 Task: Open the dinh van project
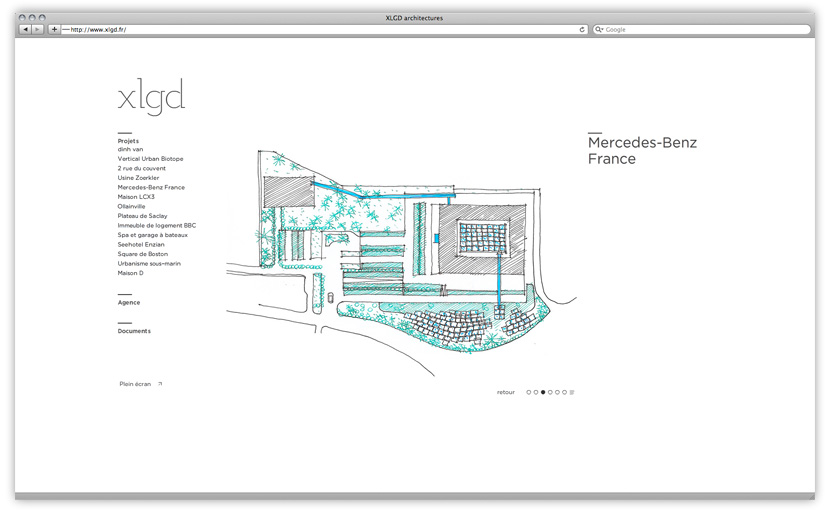(x=130, y=149)
